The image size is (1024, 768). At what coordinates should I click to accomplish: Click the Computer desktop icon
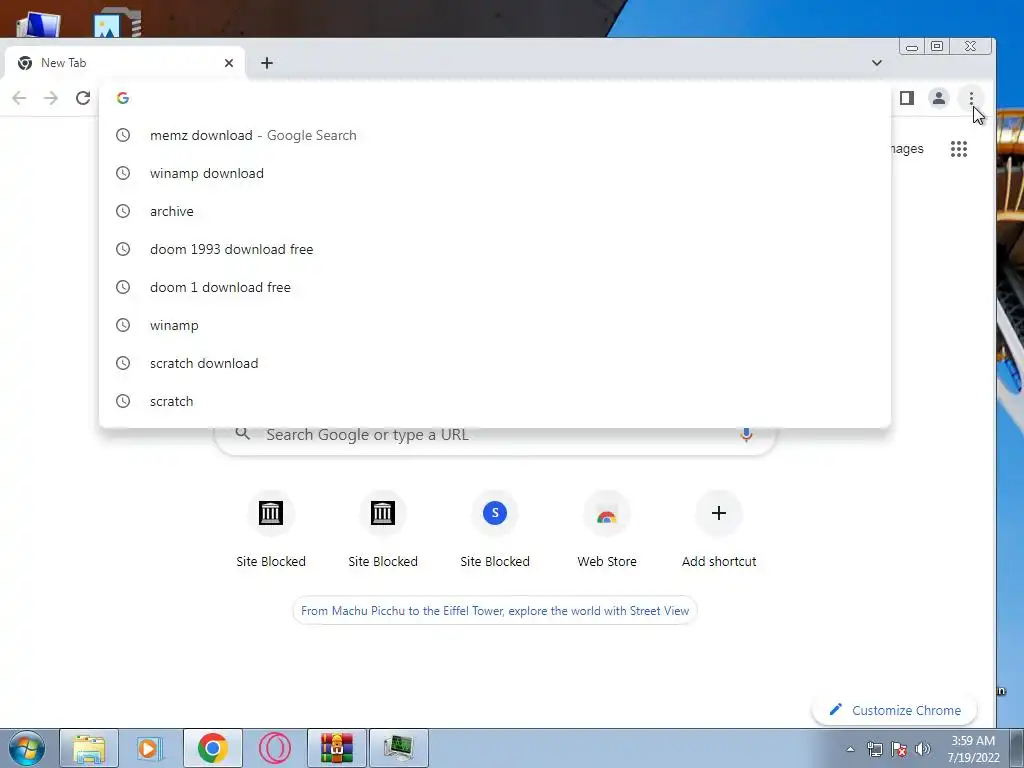click(39, 24)
